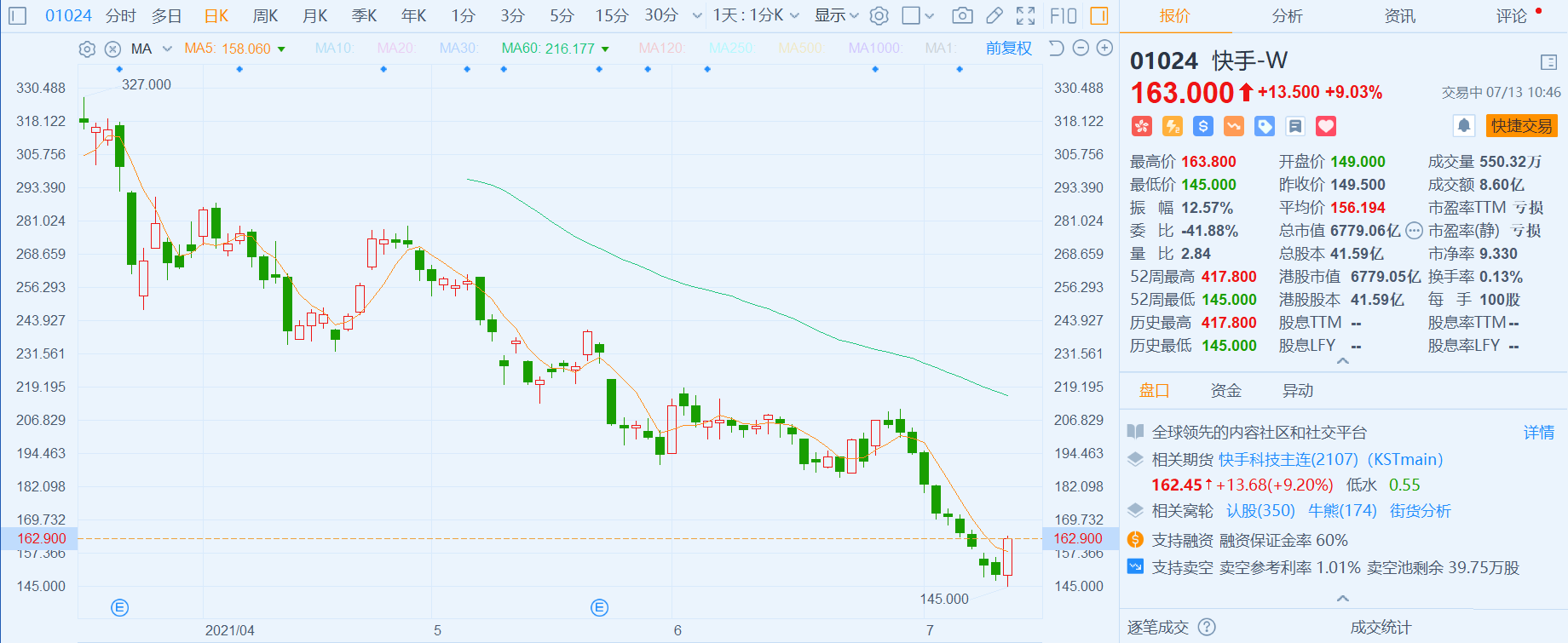
Task: Click the chart zoom-out minus icon
Action: point(1081,48)
